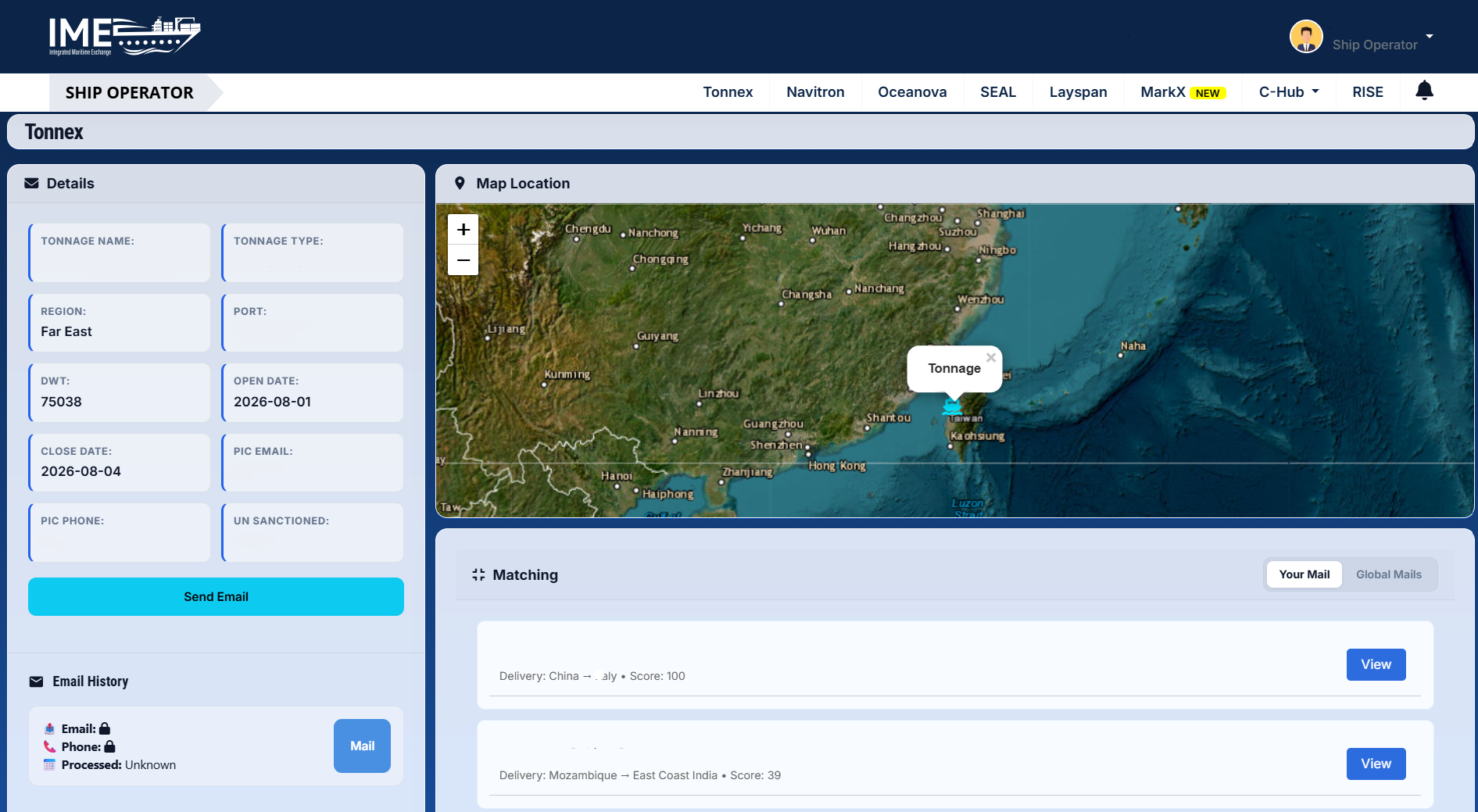1478x812 pixels.
Task: View the China delivery match, Score 100
Action: [x=1376, y=664]
